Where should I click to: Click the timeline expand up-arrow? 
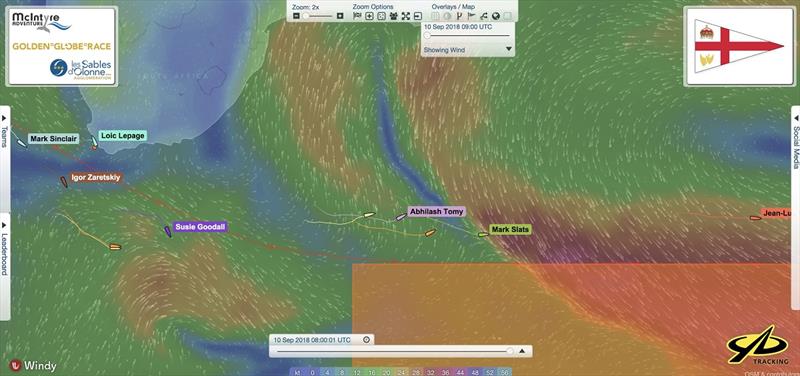pyautogui.click(x=522, y=351)
